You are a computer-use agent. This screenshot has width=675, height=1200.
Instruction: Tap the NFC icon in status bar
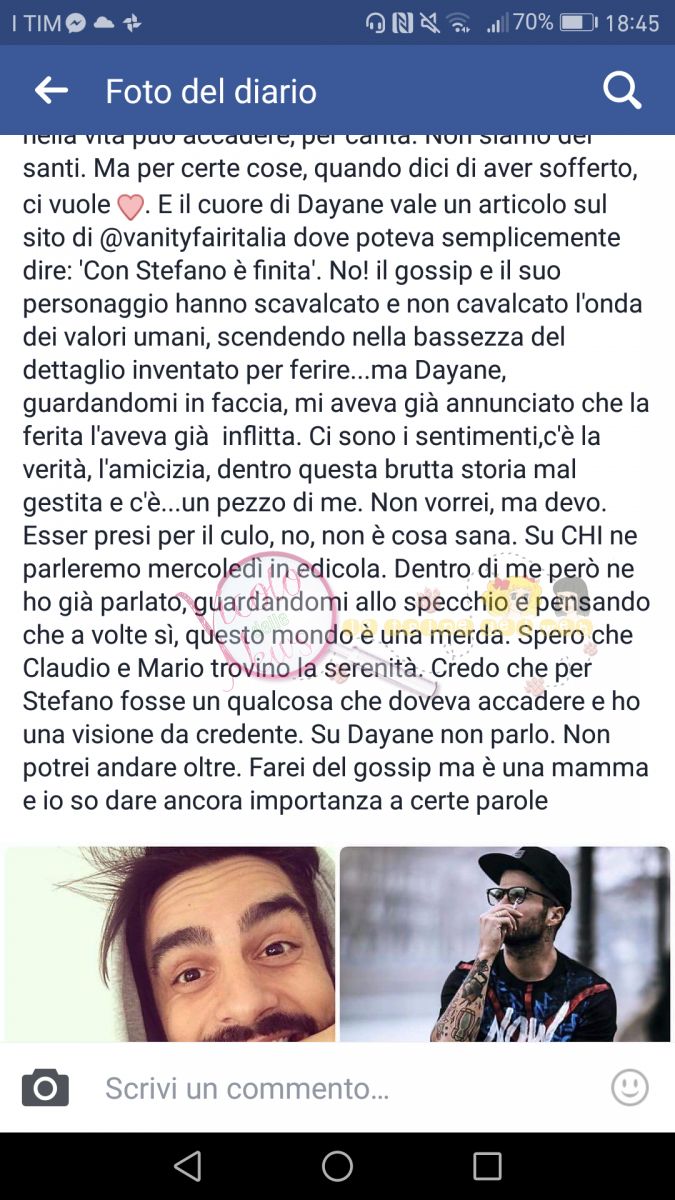point(404,23)
